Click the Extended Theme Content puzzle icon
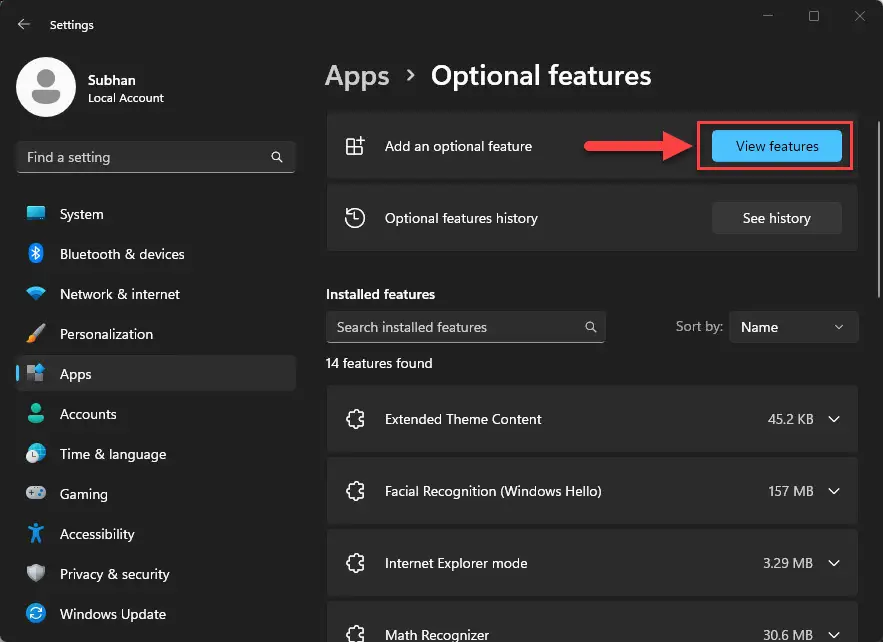Image resolution: width=883 pixels, height=642 pixels. coord(355,419)
